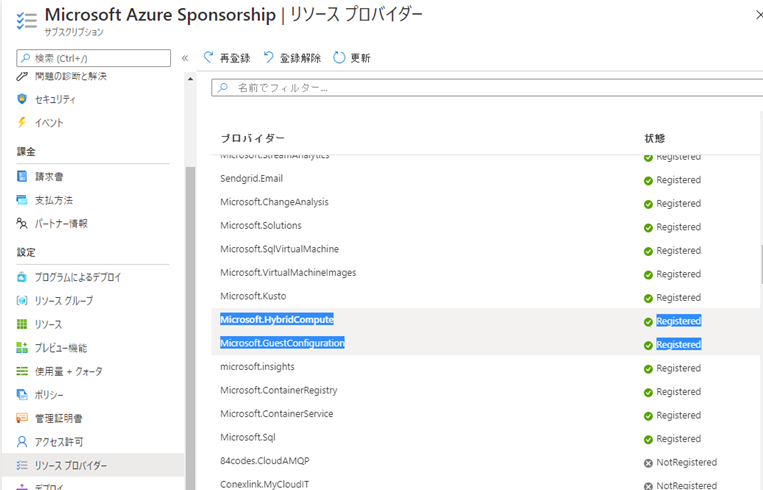Select the Microsoft.ContainerService provider row
The width and height of the screenshot is (763, 490).
(486, 414)
